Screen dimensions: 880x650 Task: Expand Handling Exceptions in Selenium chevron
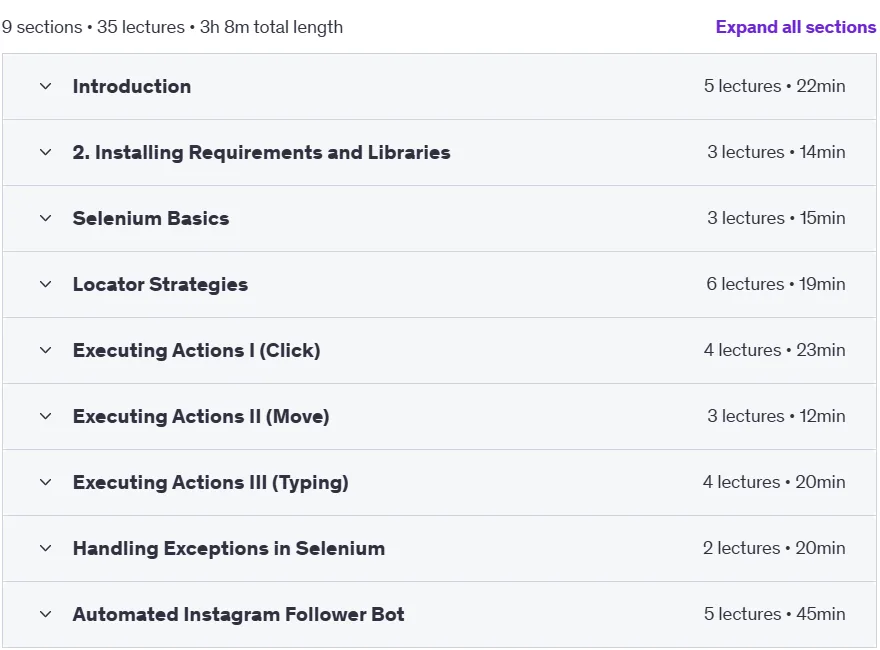click(x=45, y=548)
